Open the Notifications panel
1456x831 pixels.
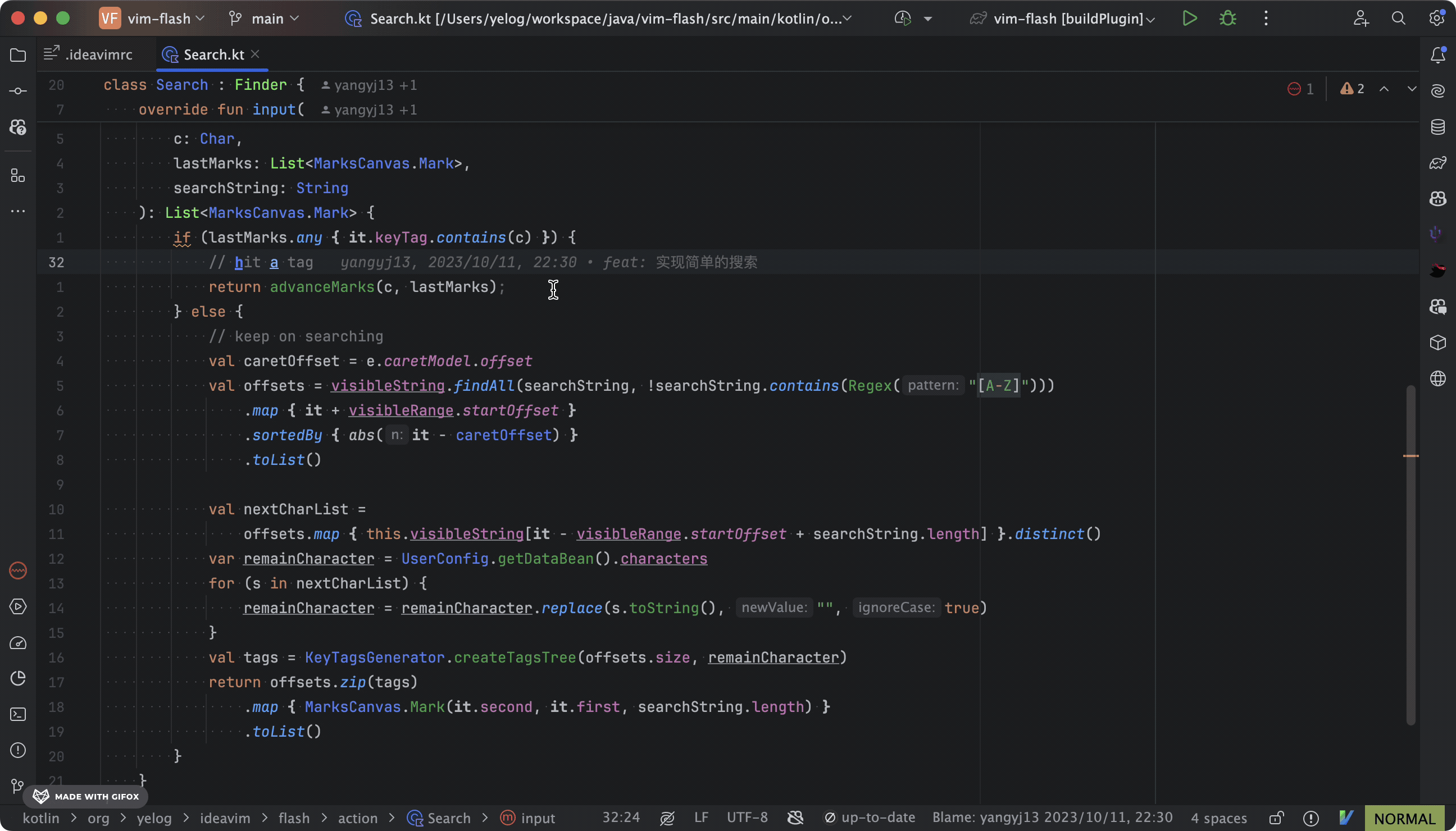coord(1437,55)
